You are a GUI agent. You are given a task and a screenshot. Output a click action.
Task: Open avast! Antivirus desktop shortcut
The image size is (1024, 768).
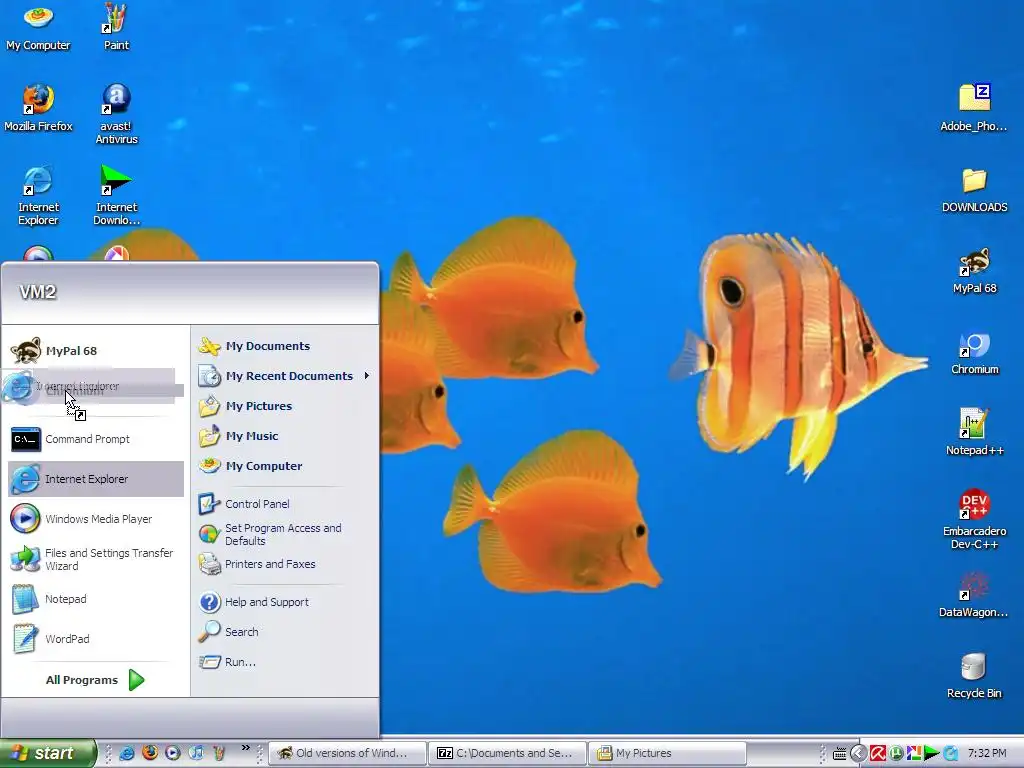(x=116, y=115)
